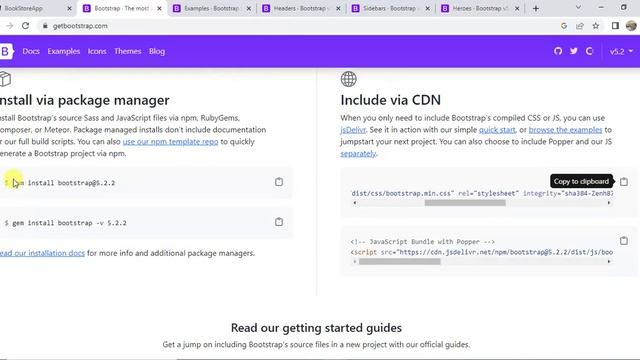Close the Examples Bootstrap tab
640x360 pixels.
(x=249, y=8)
